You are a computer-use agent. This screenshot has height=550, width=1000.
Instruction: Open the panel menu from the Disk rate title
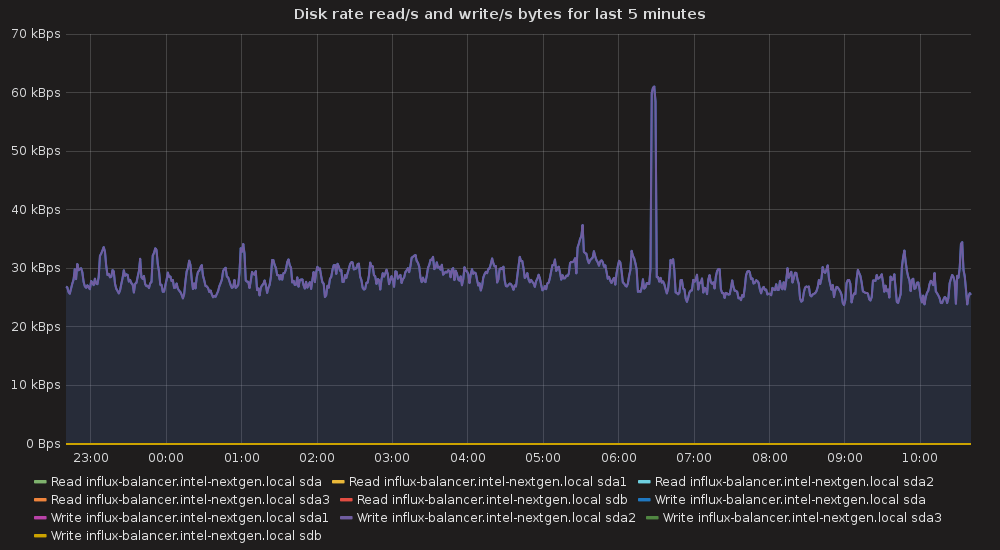499,14
